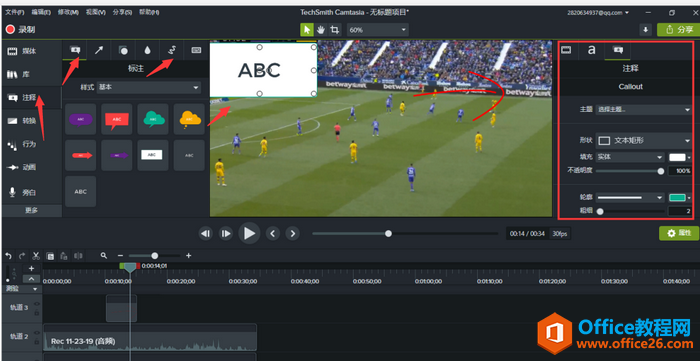
Task: Open the 视图 menu
Action: coord(96,12)
